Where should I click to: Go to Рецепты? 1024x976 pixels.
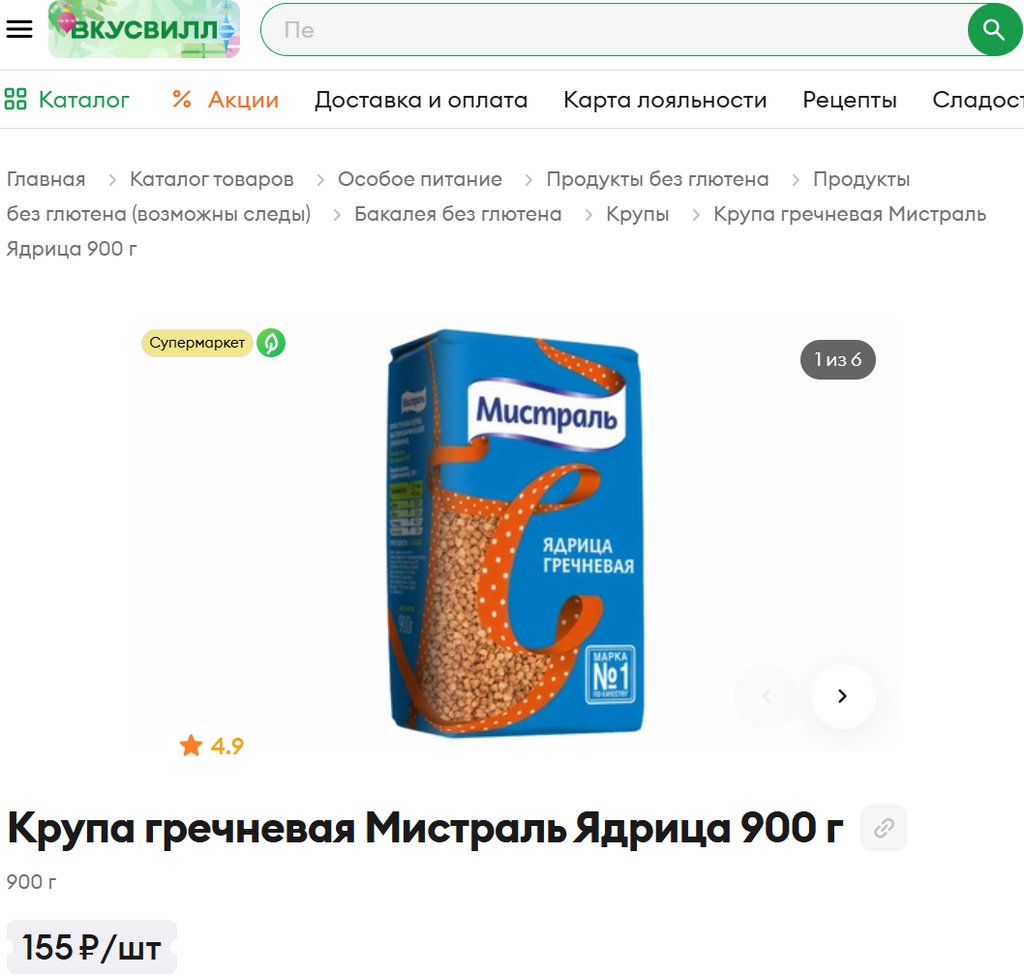(849, 100)
